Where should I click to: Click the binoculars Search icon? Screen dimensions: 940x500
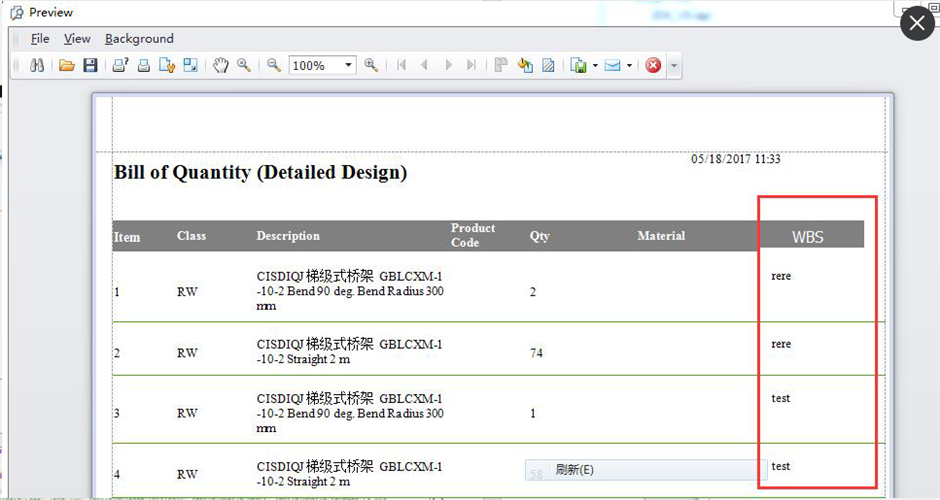37,65
